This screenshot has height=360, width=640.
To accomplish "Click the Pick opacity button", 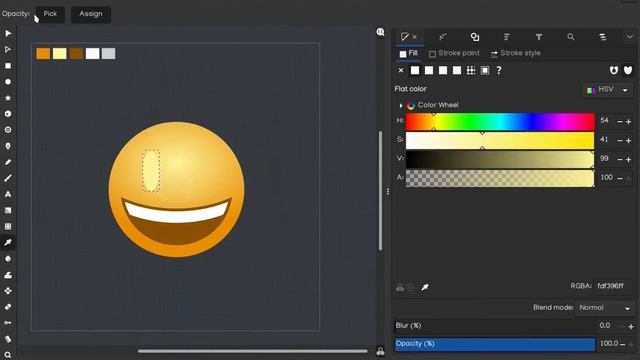I will click(50, 14).
